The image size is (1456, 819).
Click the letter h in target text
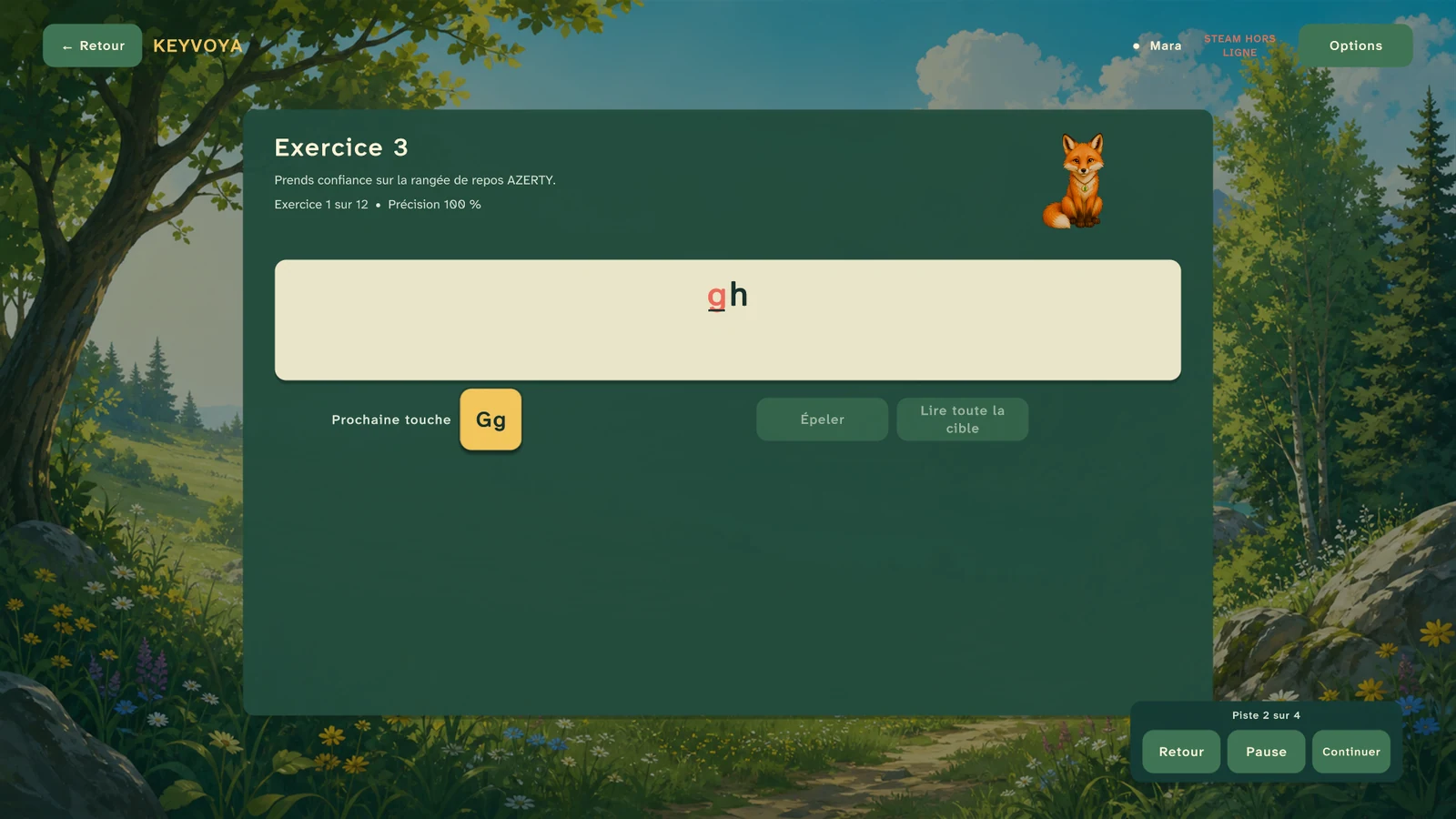(x=738, y=294)
